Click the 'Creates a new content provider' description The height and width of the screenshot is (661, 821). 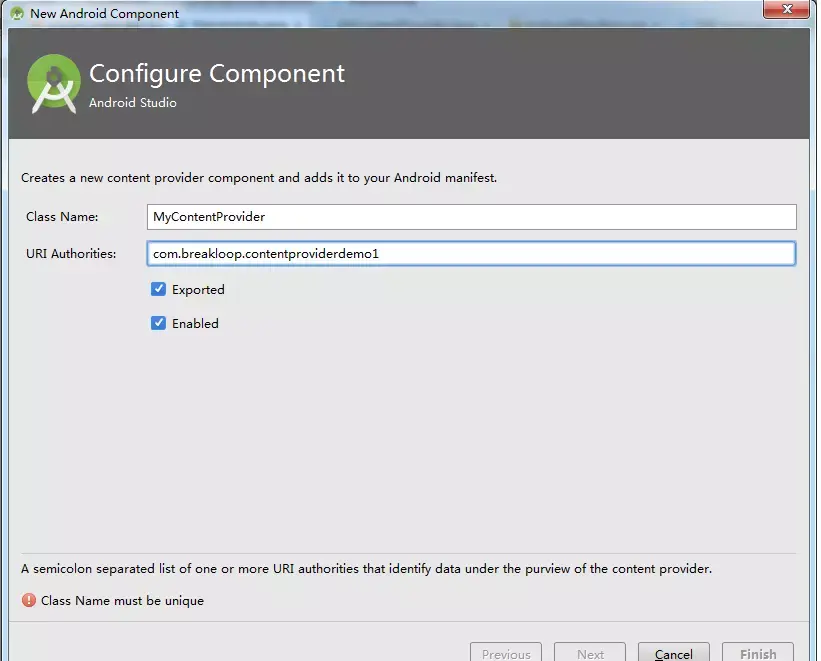click(259, 178)
